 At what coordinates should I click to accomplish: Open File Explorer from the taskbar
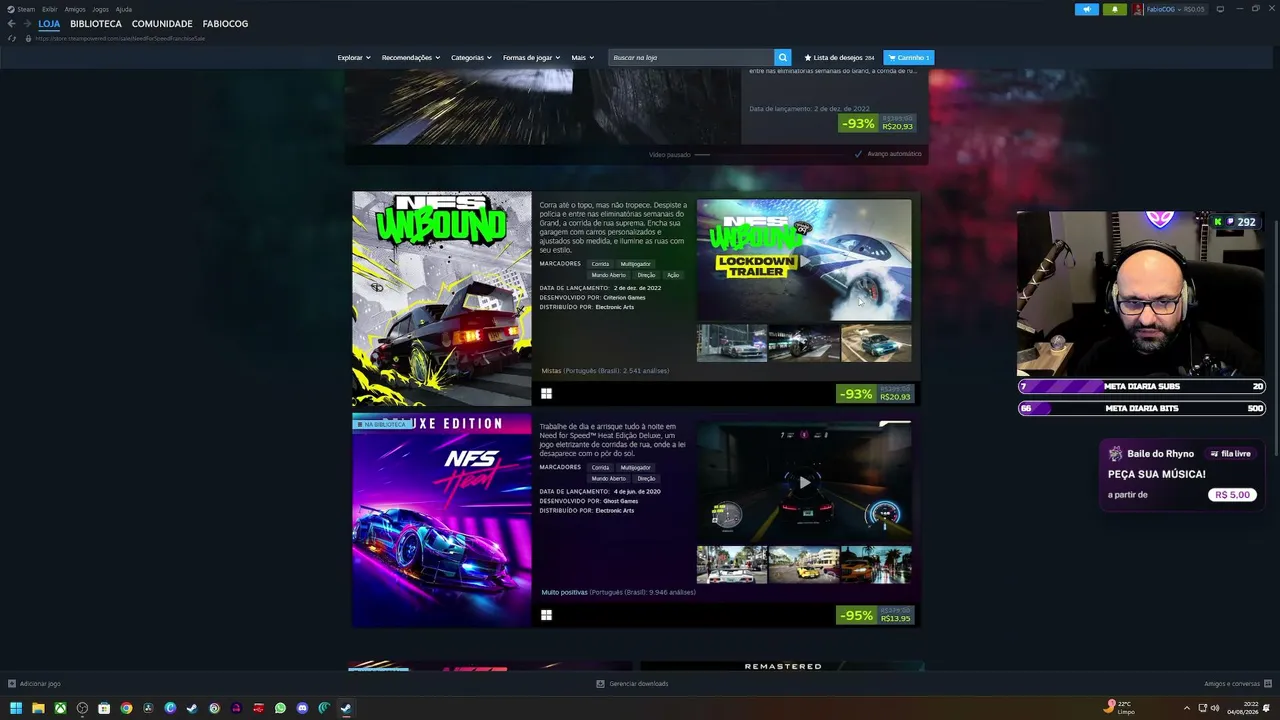[38, 708]
